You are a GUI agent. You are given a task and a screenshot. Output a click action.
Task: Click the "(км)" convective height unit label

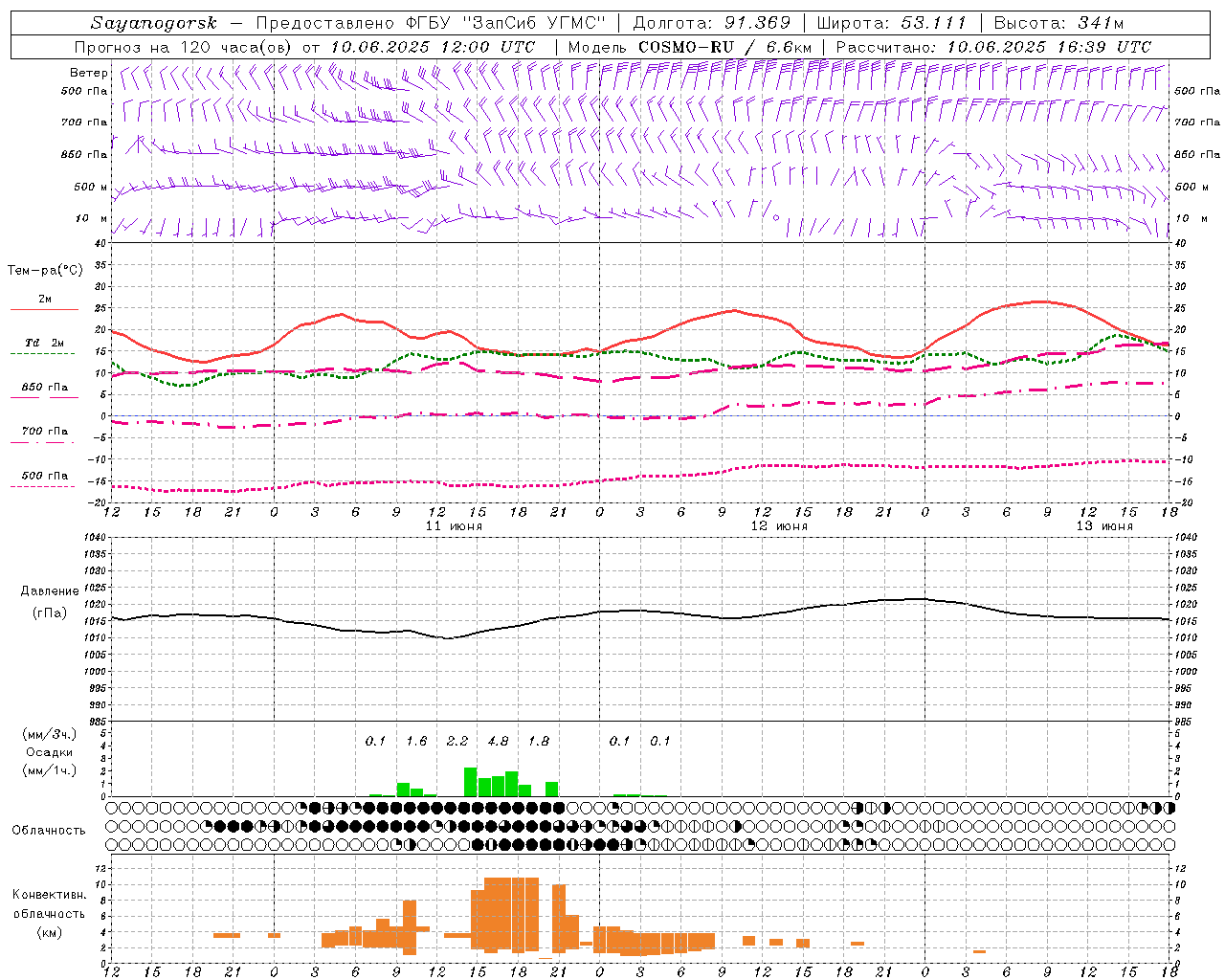coord(50,931)
